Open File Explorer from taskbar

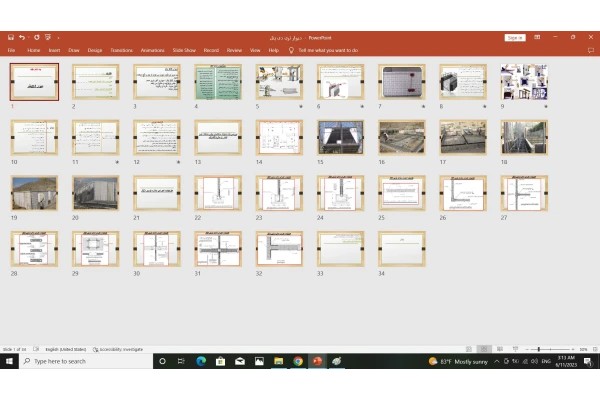279,361
